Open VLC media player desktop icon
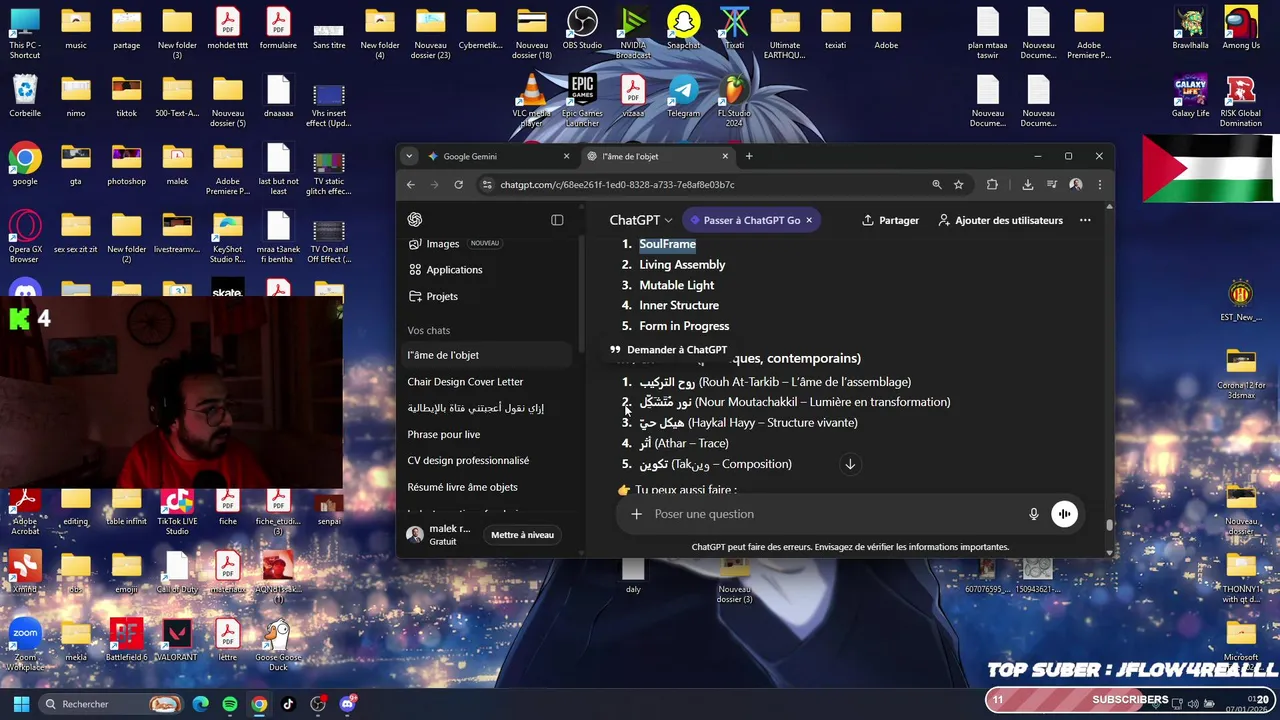The height and width of the screenshot is (720, 1280). click(532, 100)
